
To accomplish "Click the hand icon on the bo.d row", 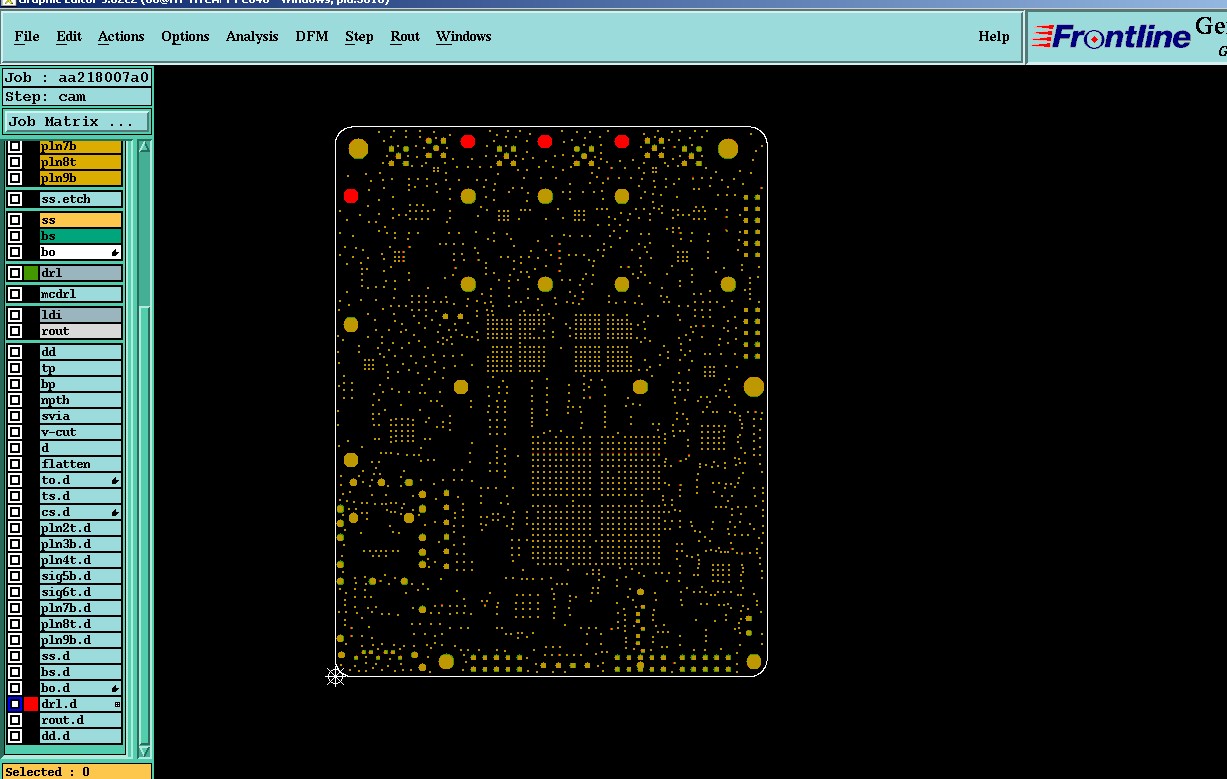I will 115,688.
